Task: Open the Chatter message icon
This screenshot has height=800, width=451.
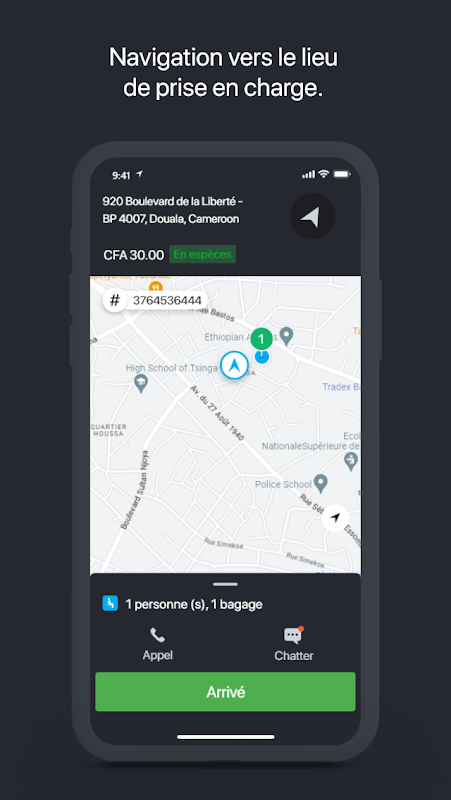Action: [x=293, y=635]
